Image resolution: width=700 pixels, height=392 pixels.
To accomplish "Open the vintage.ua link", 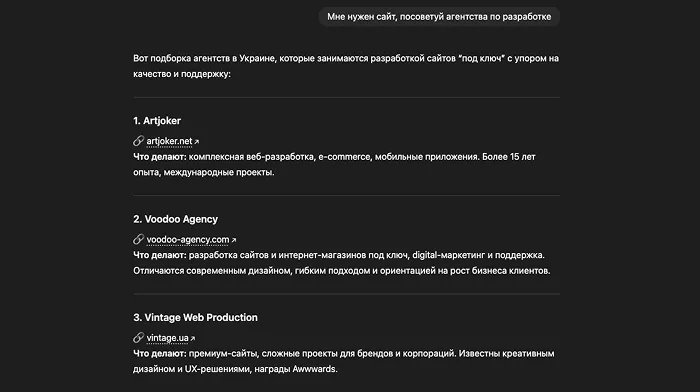I will click(167, 338).
